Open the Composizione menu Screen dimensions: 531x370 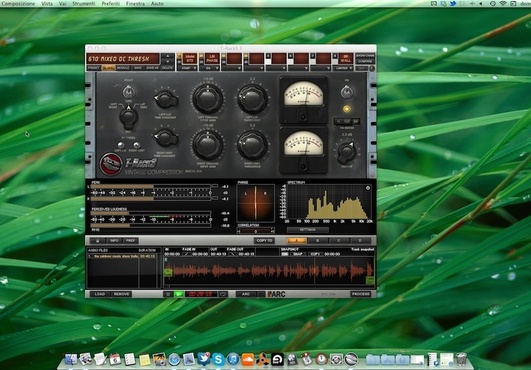[x=18, y=3]
